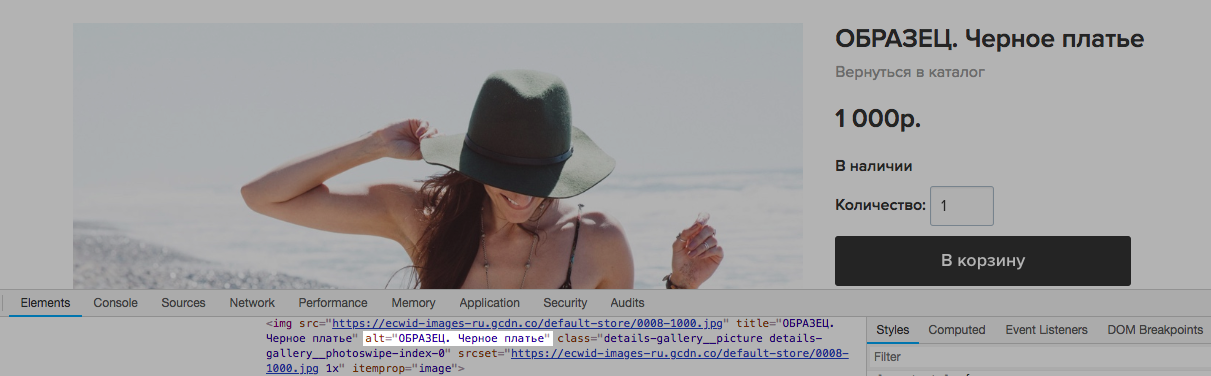This screenshot has height=376, width=1211.
Task: Switch to the Security tab
Action: coord(565,303)
